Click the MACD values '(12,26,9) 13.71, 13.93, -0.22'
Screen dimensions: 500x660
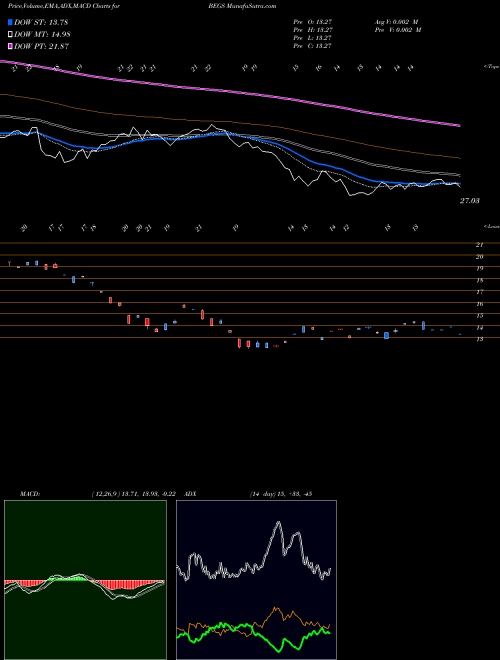134,494
